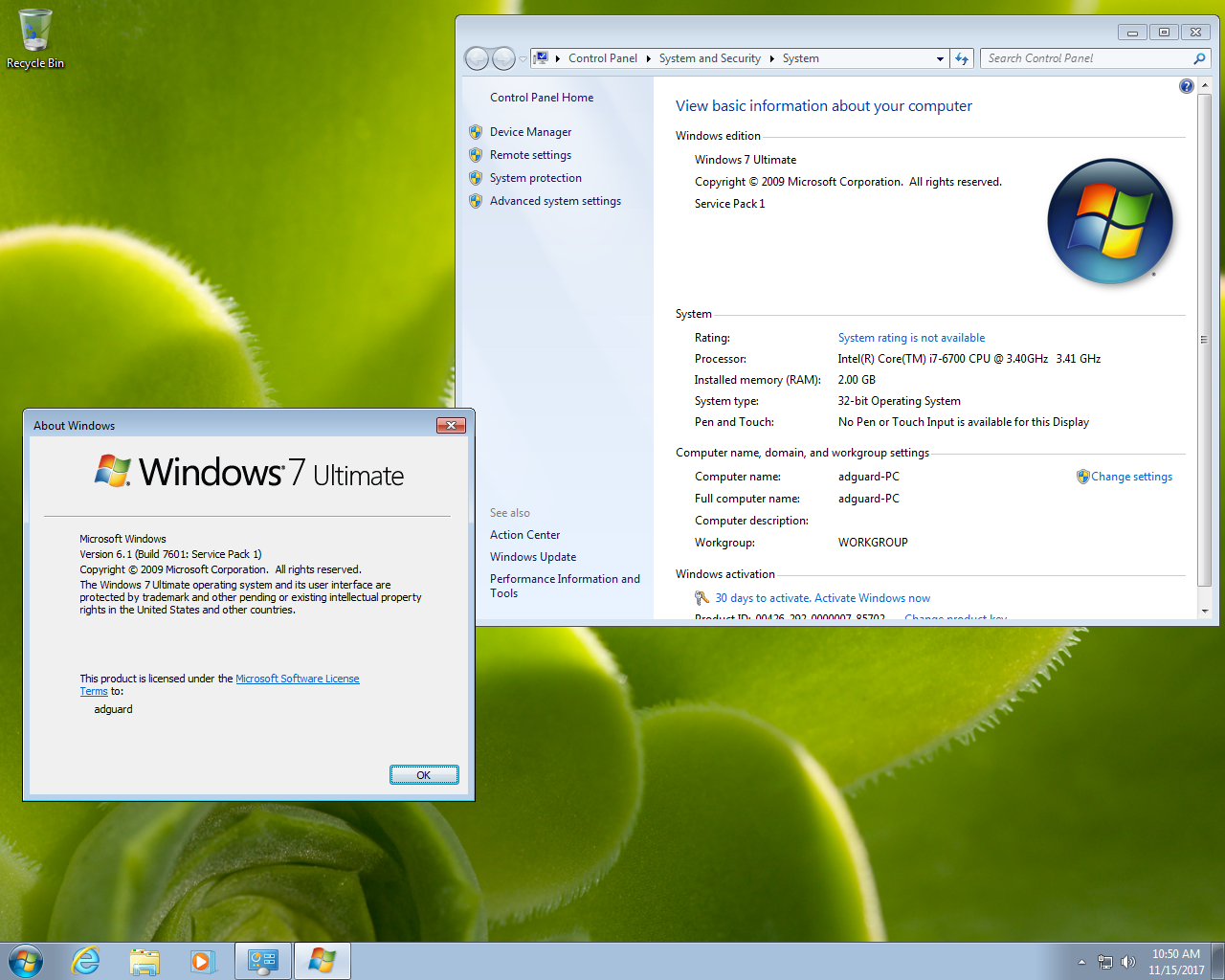
Task: Click shield icon next to Change settings
Action: tap(1082, 477)
